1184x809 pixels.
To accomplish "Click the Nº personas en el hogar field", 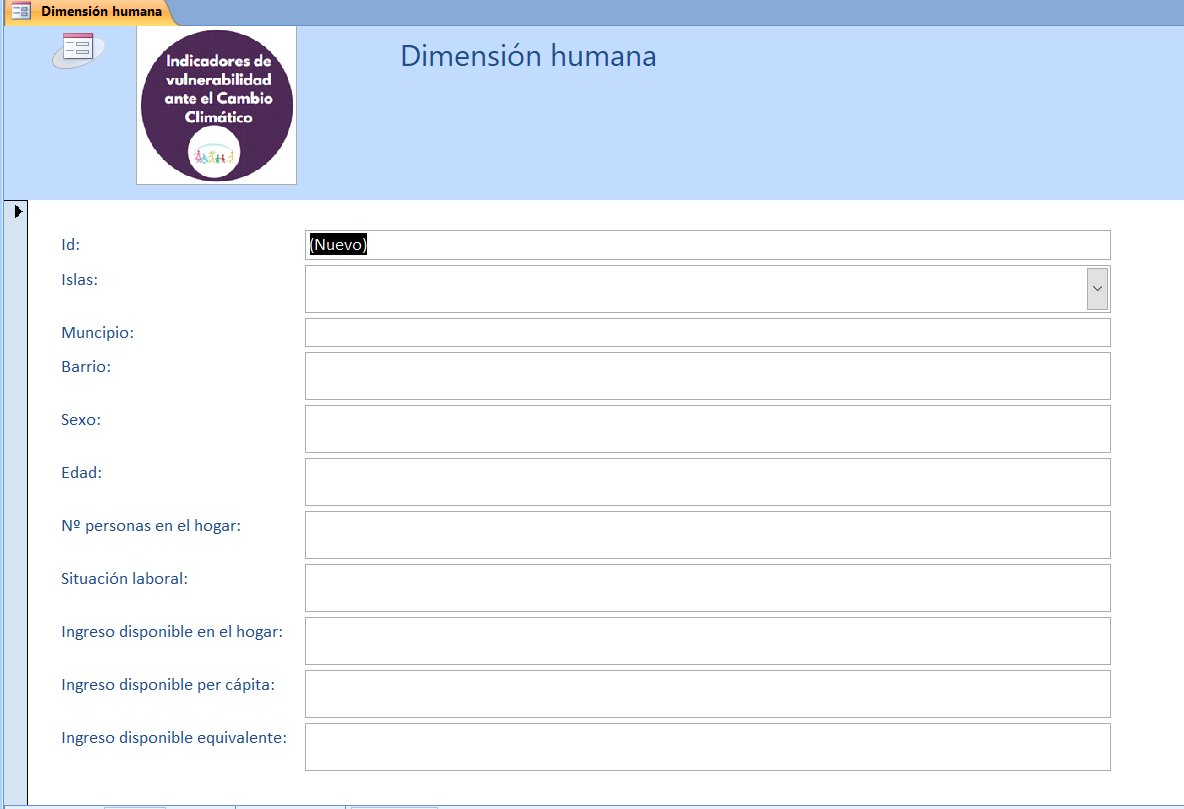I will pos(707,535).
